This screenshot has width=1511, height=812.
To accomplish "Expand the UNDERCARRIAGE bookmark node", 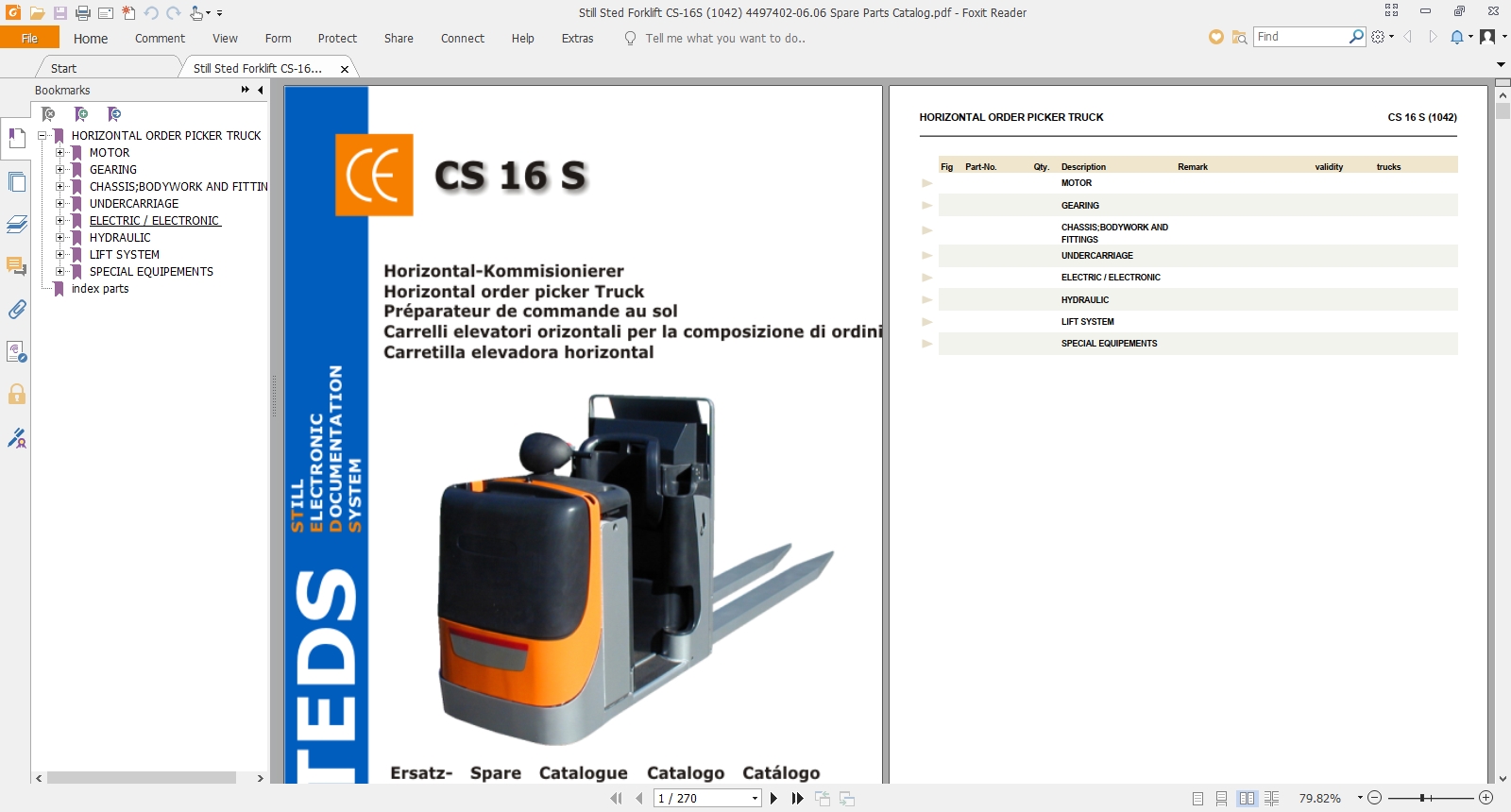I will [60, 204].
